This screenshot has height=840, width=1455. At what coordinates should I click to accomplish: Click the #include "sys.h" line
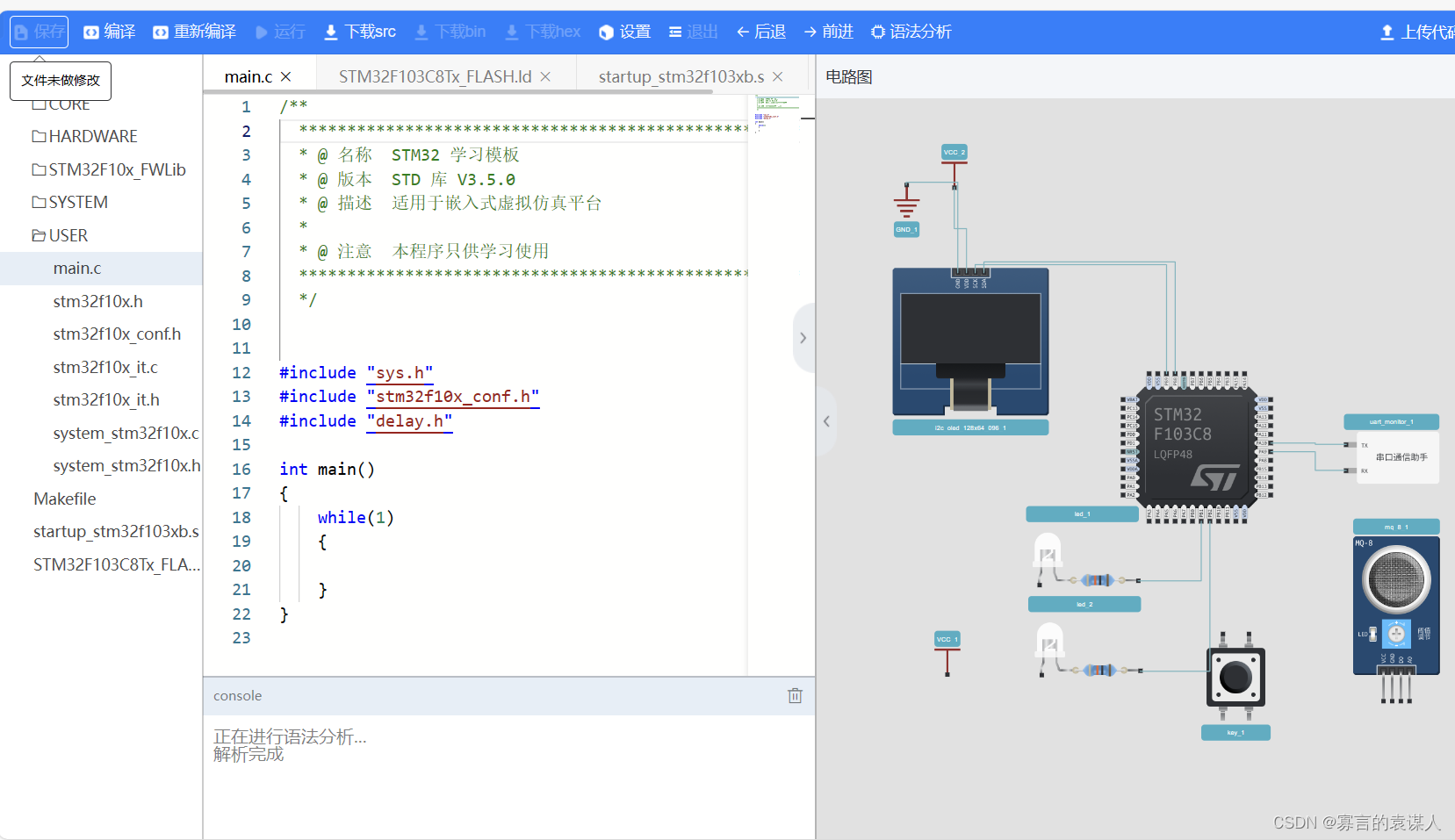(x=356, y=372)
